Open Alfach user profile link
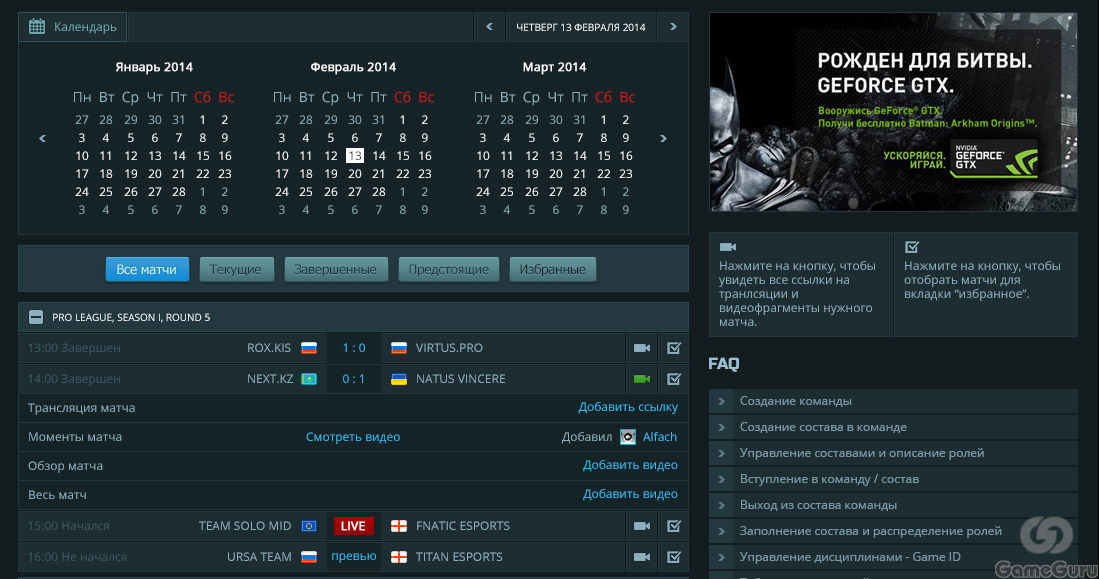Image resolution: width=1099 pixels, height=579 pixels. click(660, 437)
